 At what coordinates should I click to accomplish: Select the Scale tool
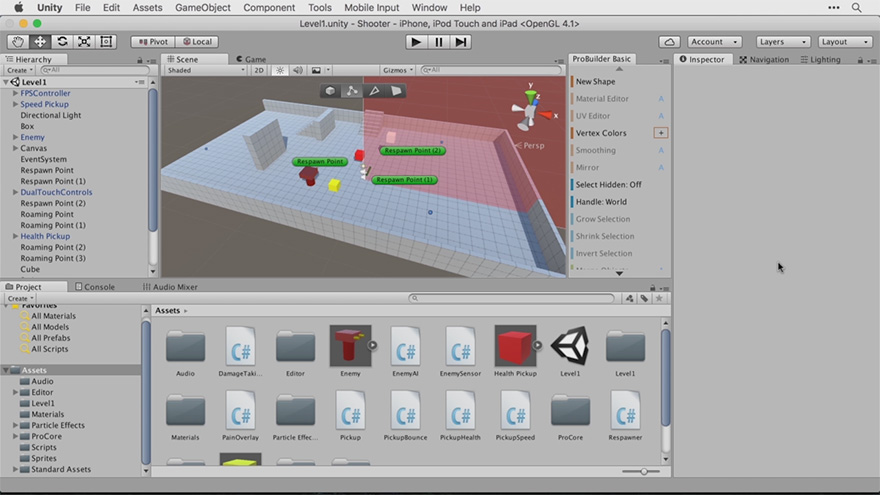84,42
